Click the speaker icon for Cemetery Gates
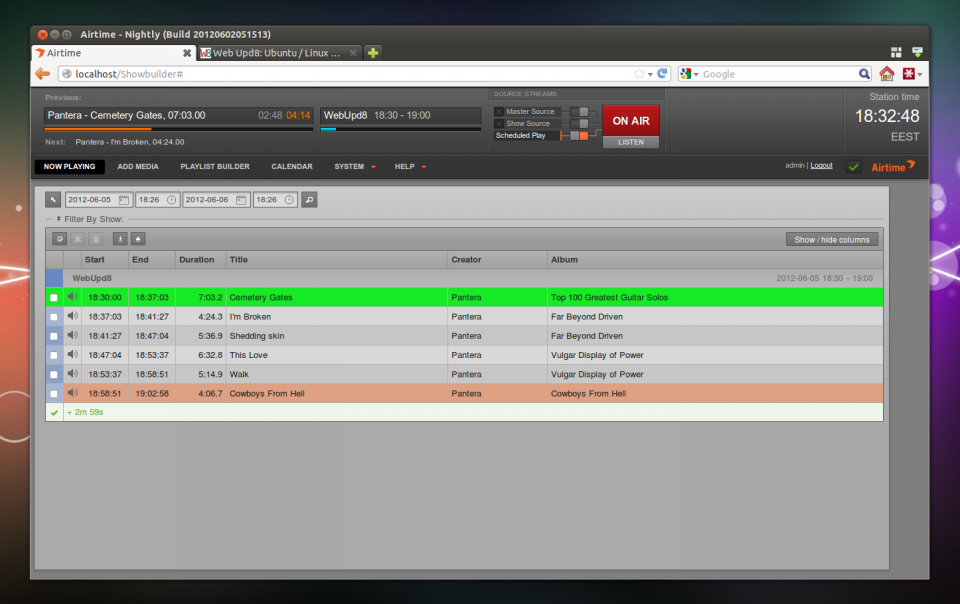The height and width of the screenshot is (604, 960). [72, 297]
